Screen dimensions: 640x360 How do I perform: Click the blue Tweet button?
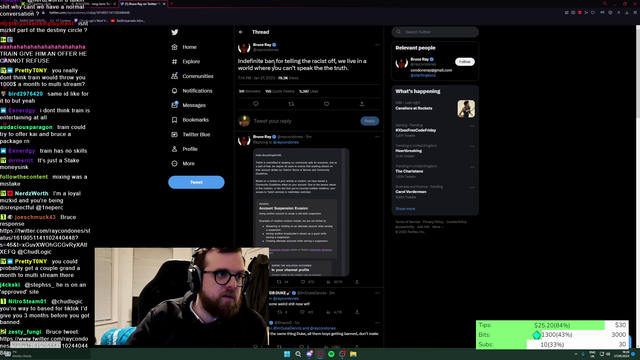[196, 182]
